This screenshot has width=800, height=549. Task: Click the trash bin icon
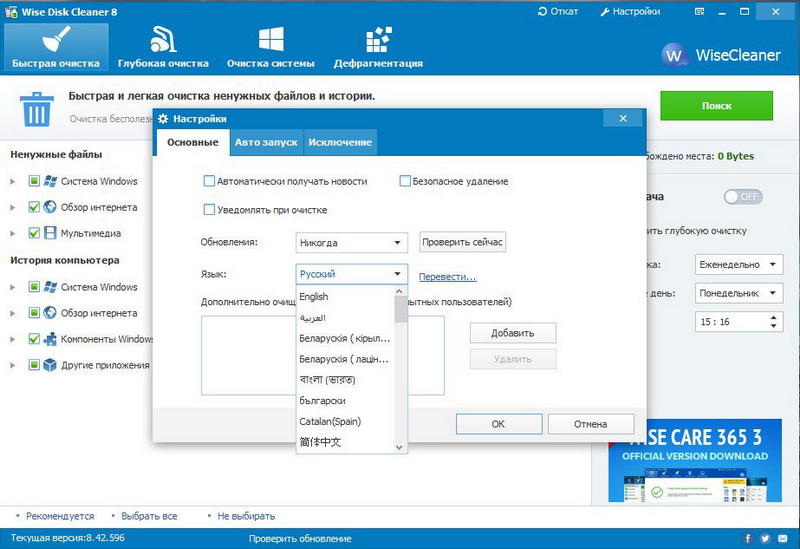[x=36, y=109]
